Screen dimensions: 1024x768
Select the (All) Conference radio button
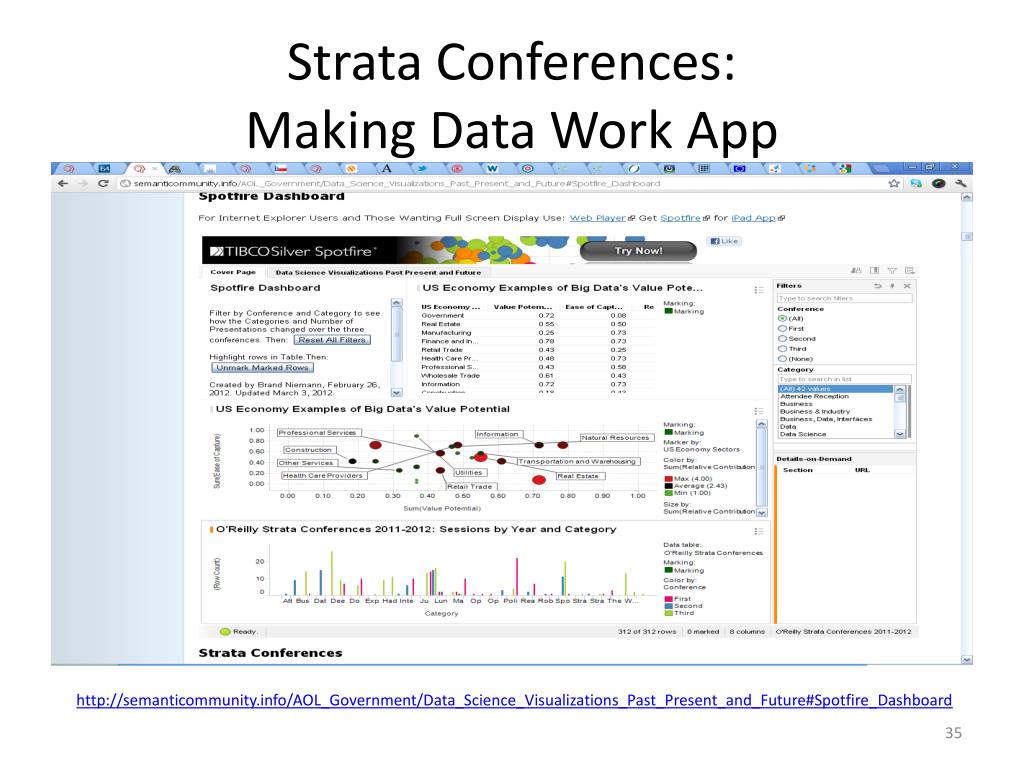click(x=782, y=319)
